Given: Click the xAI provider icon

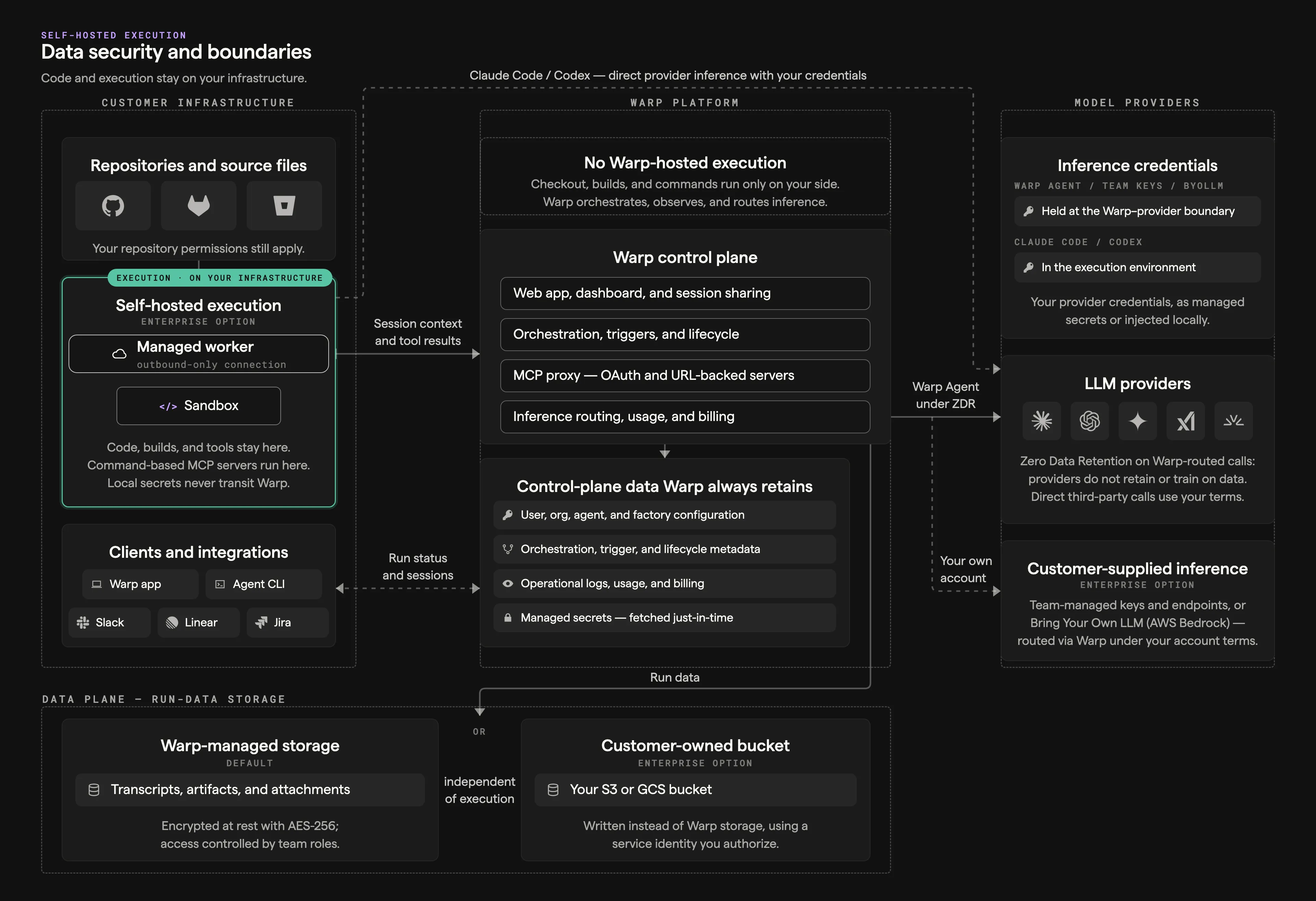Looking at the screenshot, I should coord(1186,421).
